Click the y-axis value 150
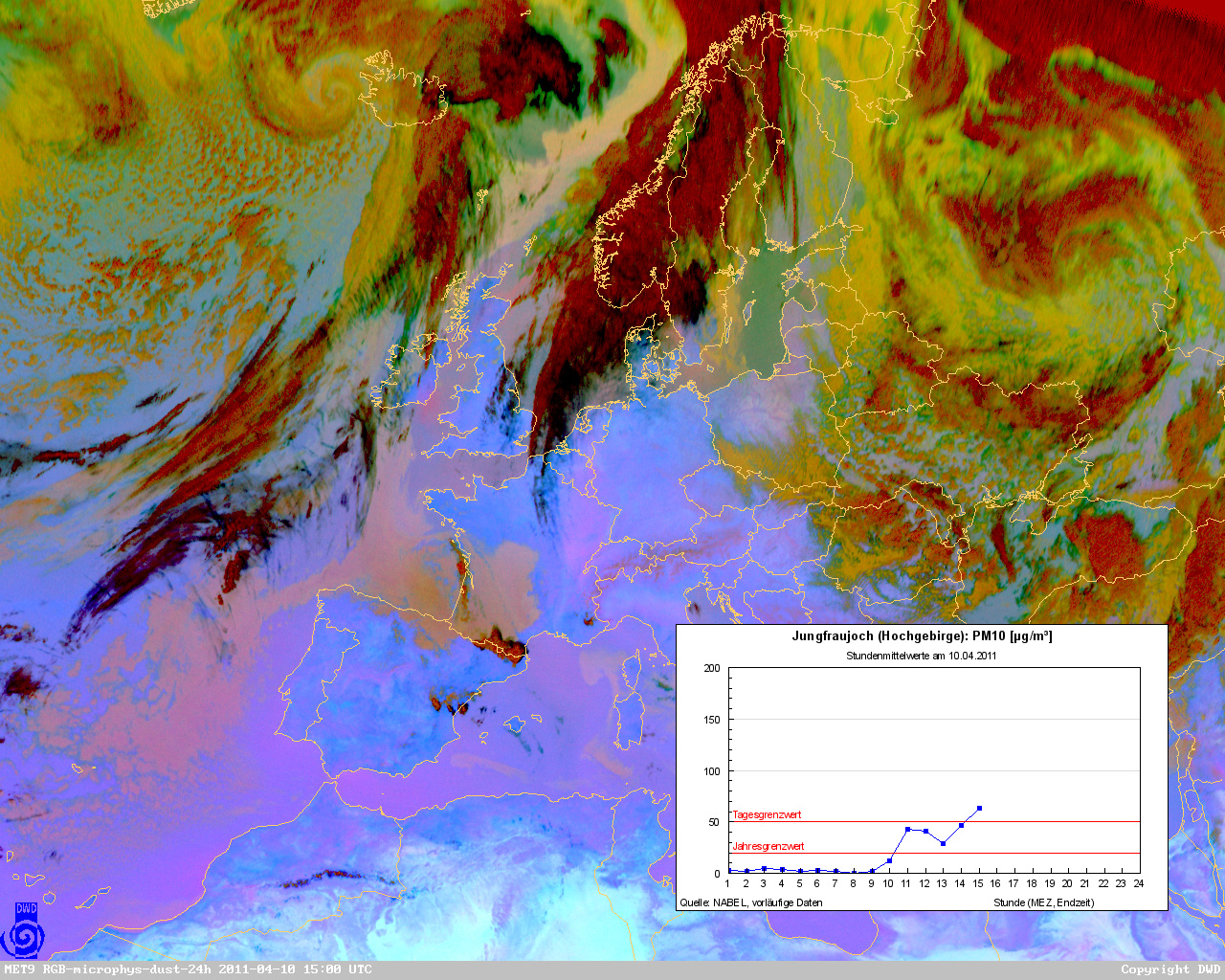Screen dimensions: 1225x980 [712, 720]
